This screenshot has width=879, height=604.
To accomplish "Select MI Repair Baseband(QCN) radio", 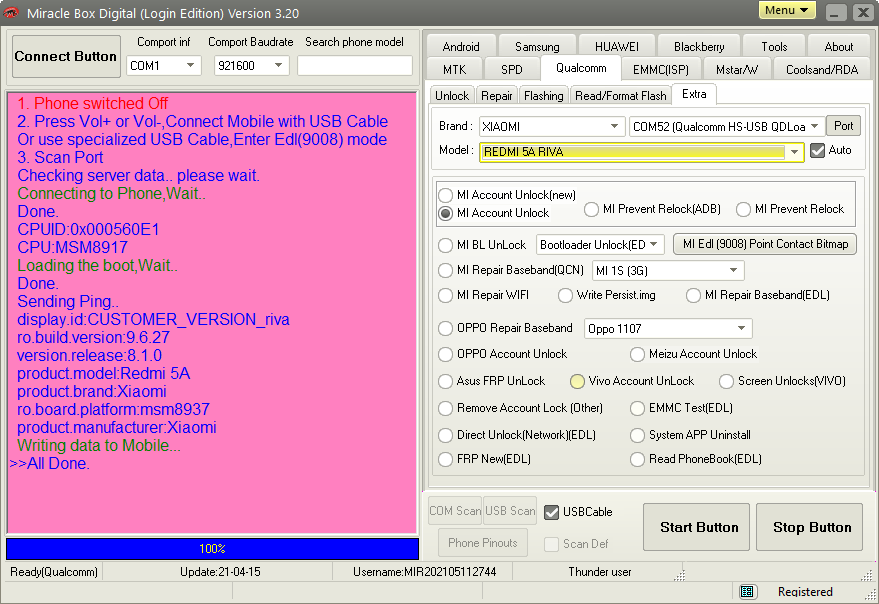I will [x=446, y=270].
